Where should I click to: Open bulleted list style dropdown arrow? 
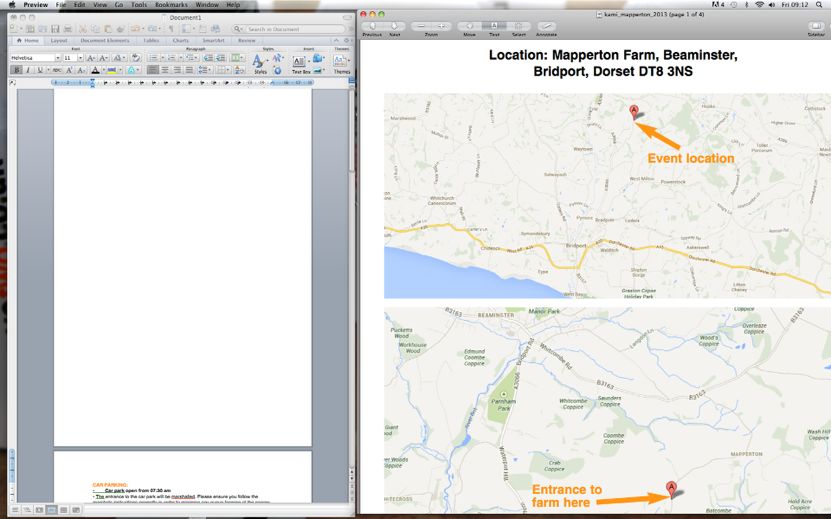pyautogui.click(x=162, y=58)
